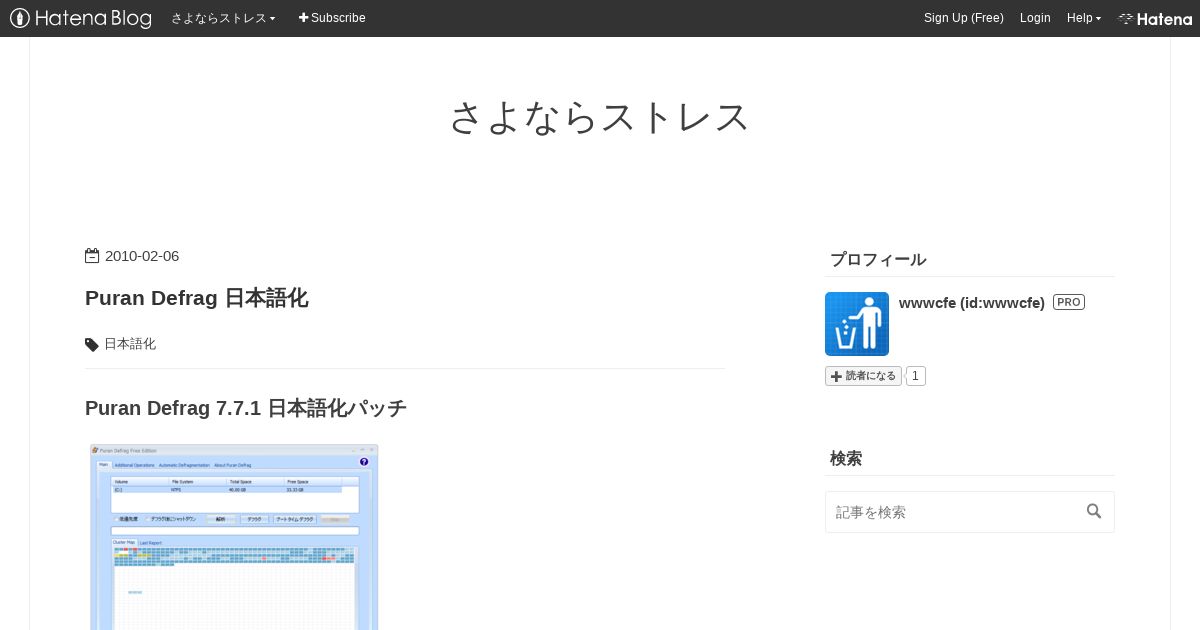Open the さよならストレス blog title

(600, 117)
